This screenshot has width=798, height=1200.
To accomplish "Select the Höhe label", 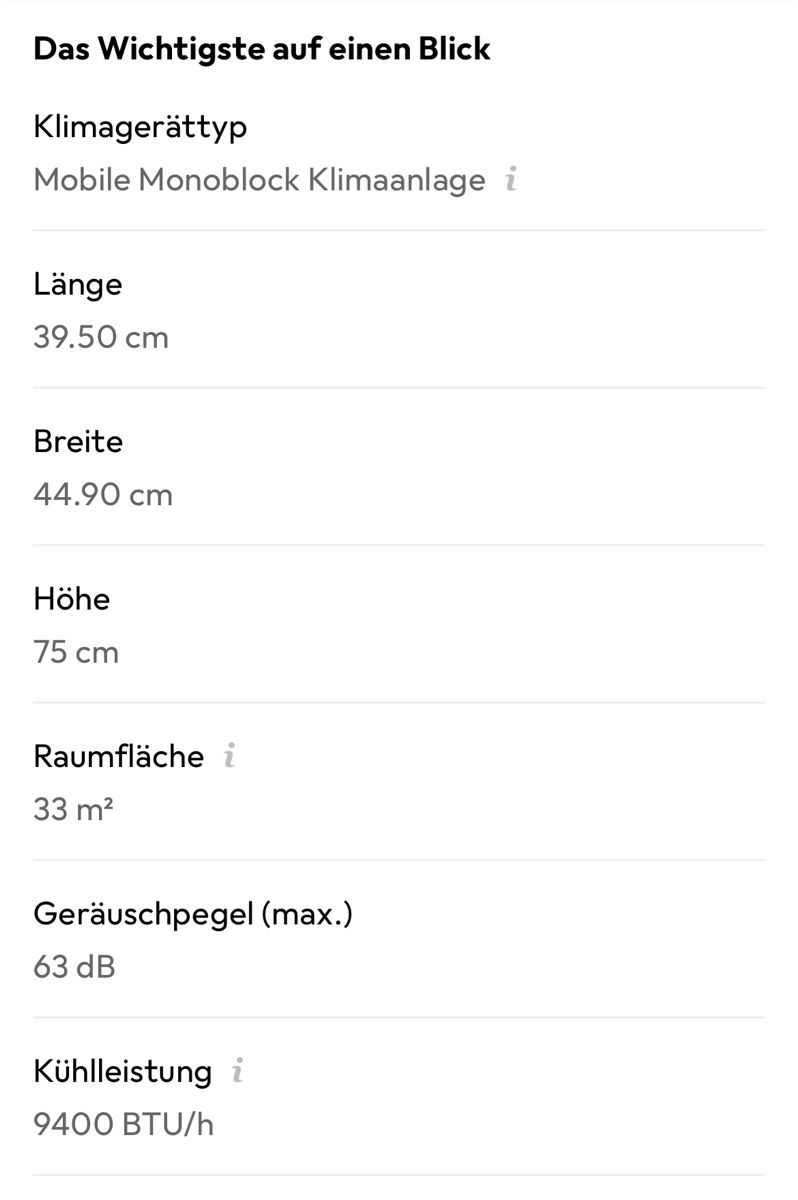I will 72,599.
